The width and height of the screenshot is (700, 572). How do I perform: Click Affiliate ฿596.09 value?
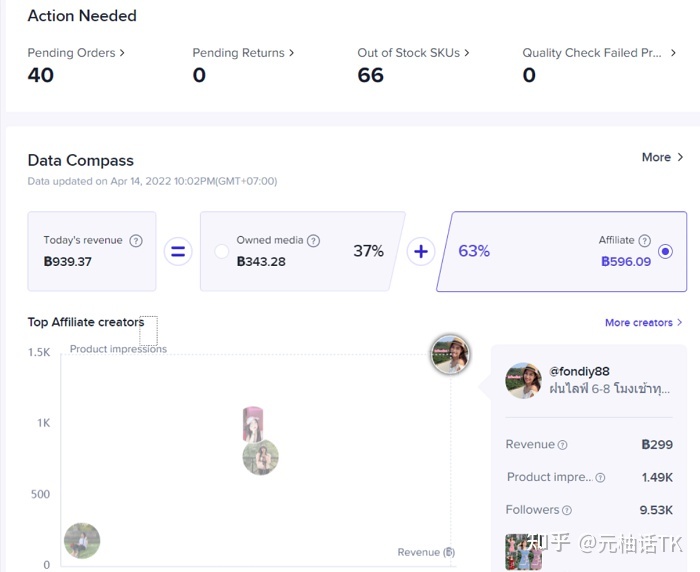click(626, 262)
